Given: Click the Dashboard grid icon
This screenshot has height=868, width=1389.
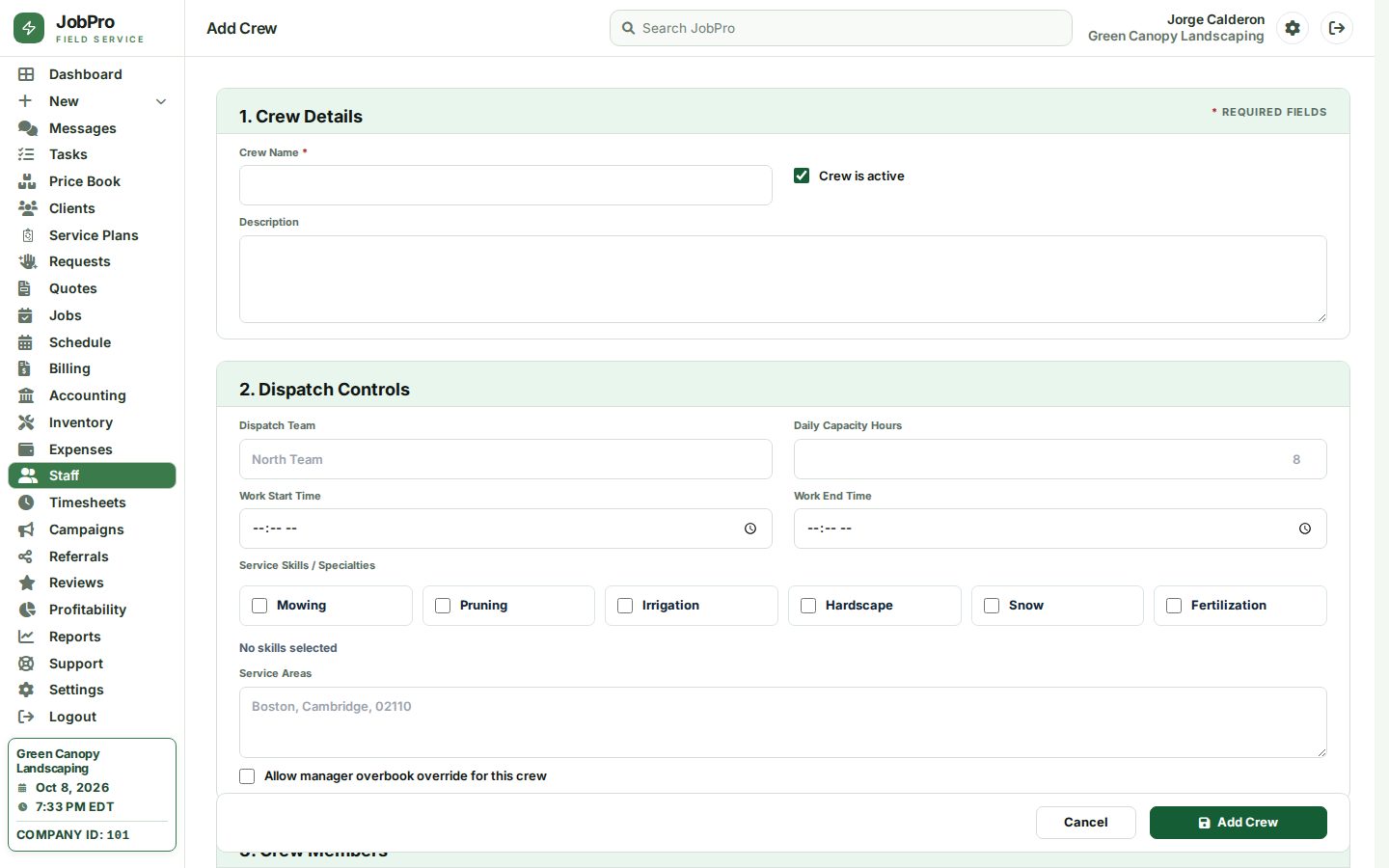Looking at the screenshot, I should point(26,74).
